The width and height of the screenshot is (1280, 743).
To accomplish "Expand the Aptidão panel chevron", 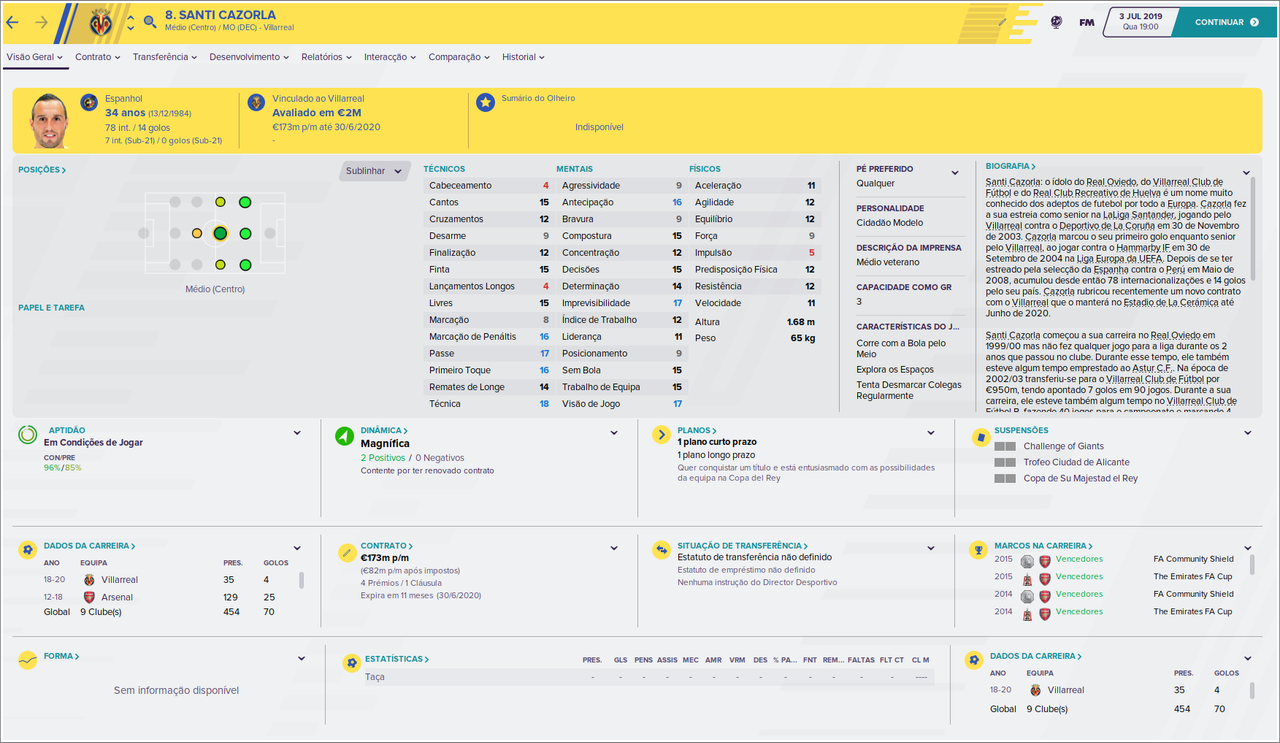I will pos(297,433).
